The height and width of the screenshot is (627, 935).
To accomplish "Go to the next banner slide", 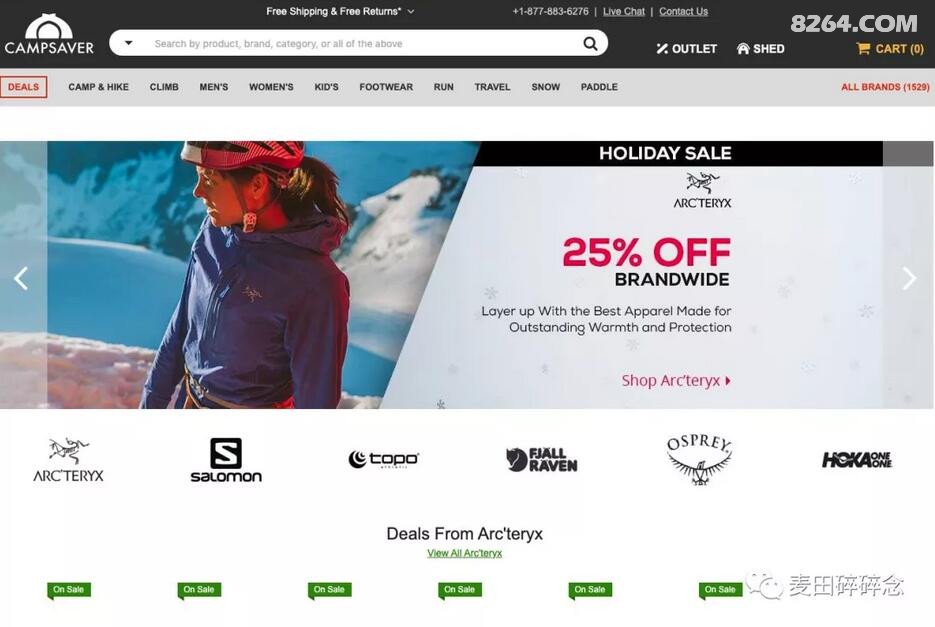I will click(x=909, y=278).
